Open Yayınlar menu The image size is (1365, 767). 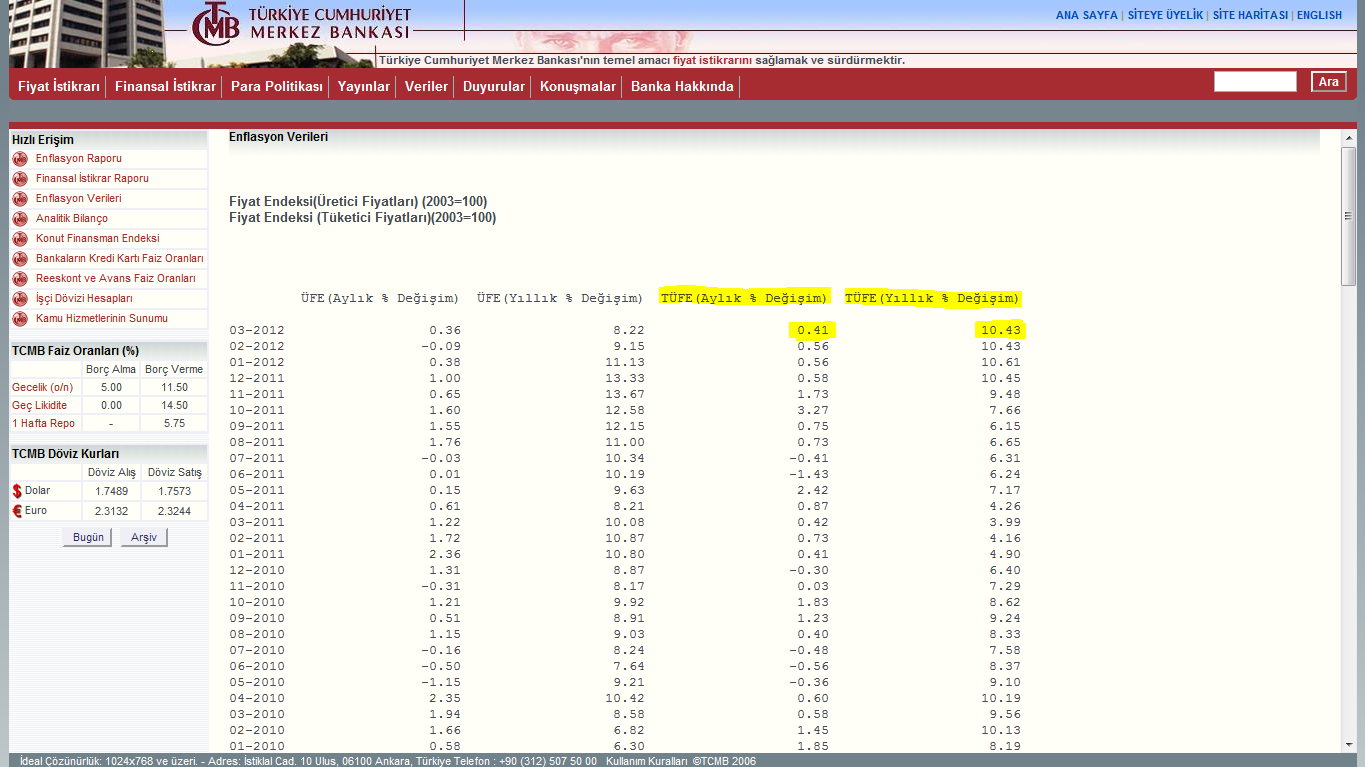(x=364, y=87)
